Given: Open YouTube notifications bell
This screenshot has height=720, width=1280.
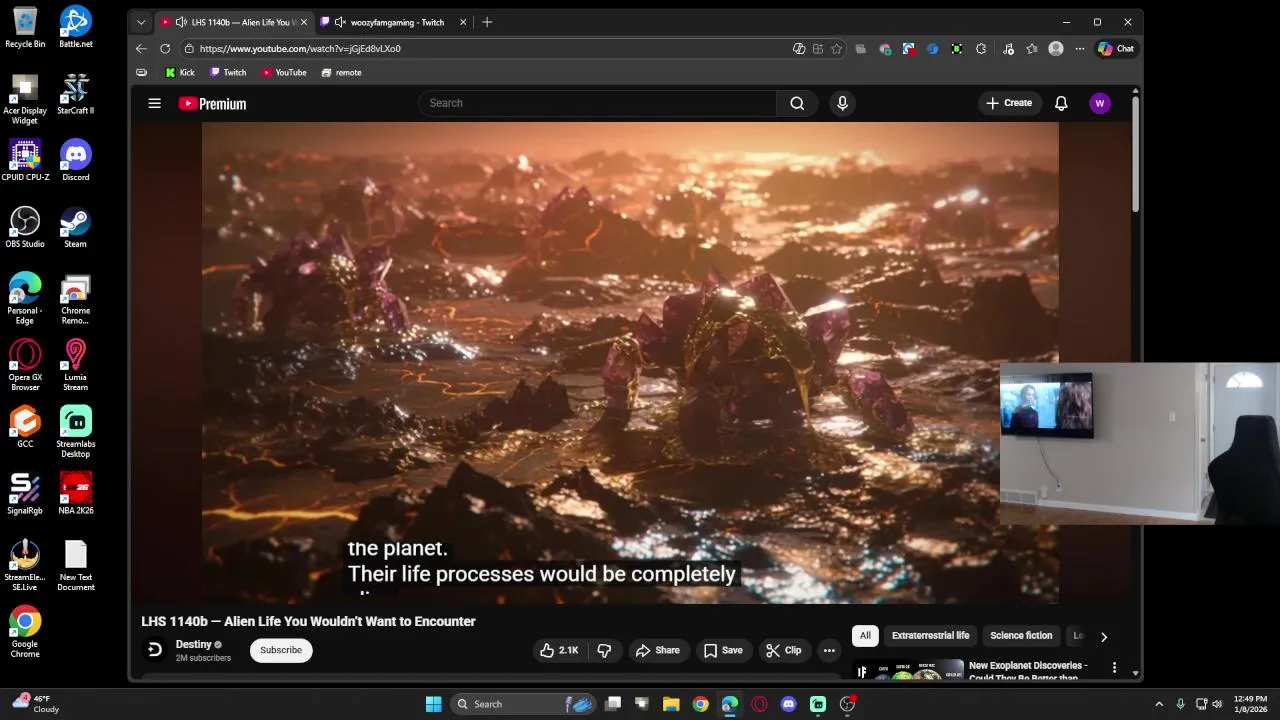Looking at the screenshot, I should [1061, 103].
